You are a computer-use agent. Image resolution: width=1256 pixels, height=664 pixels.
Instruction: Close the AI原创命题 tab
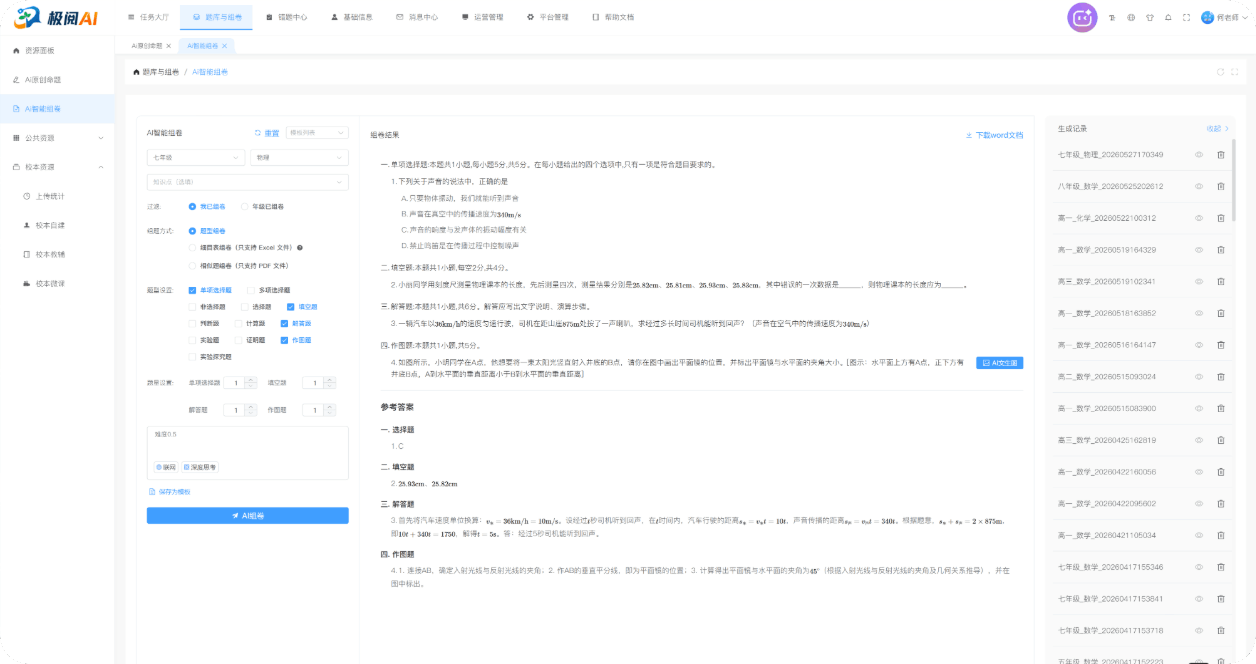coord(168,46)
